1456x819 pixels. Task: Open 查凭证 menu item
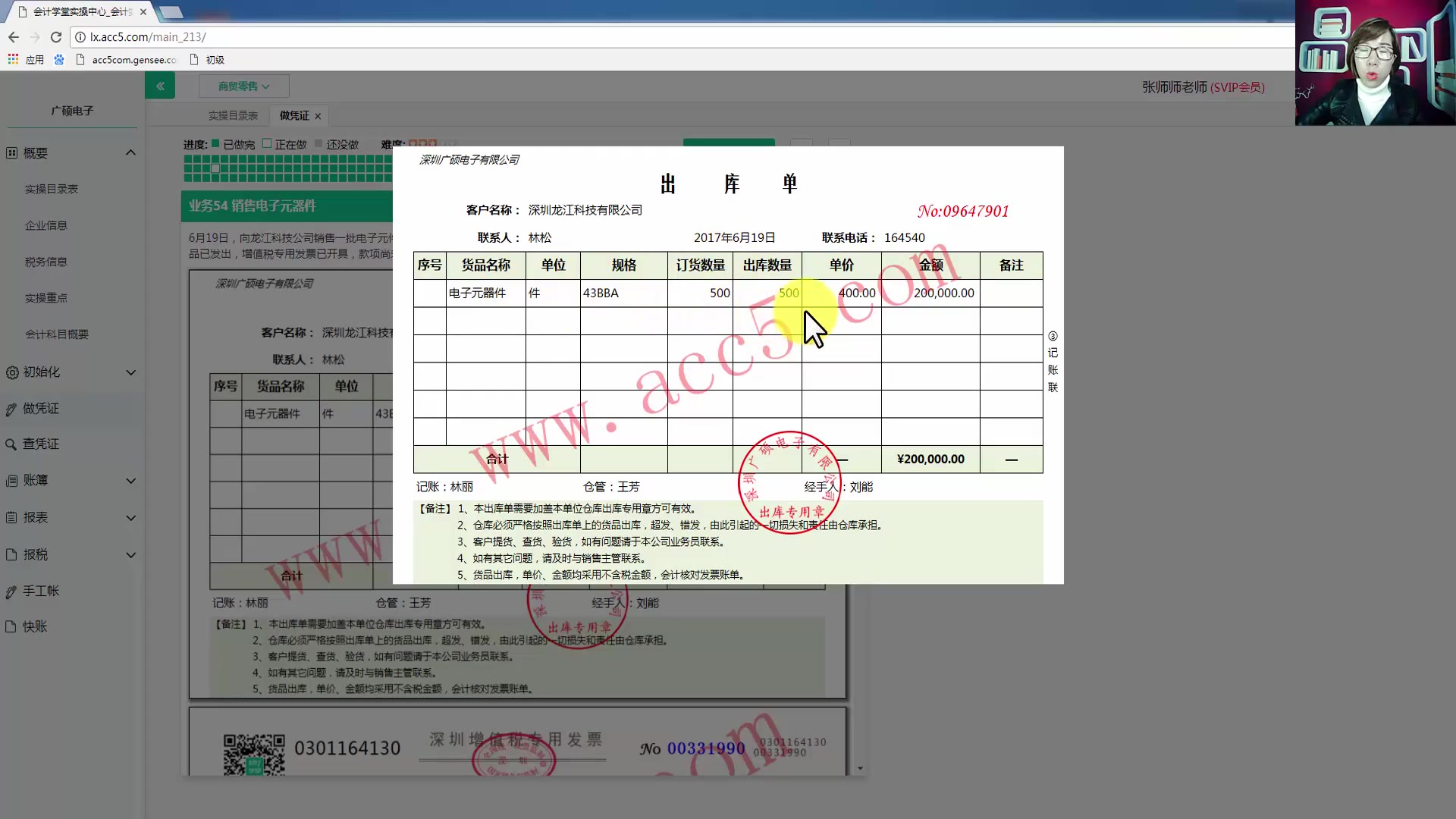41,444
